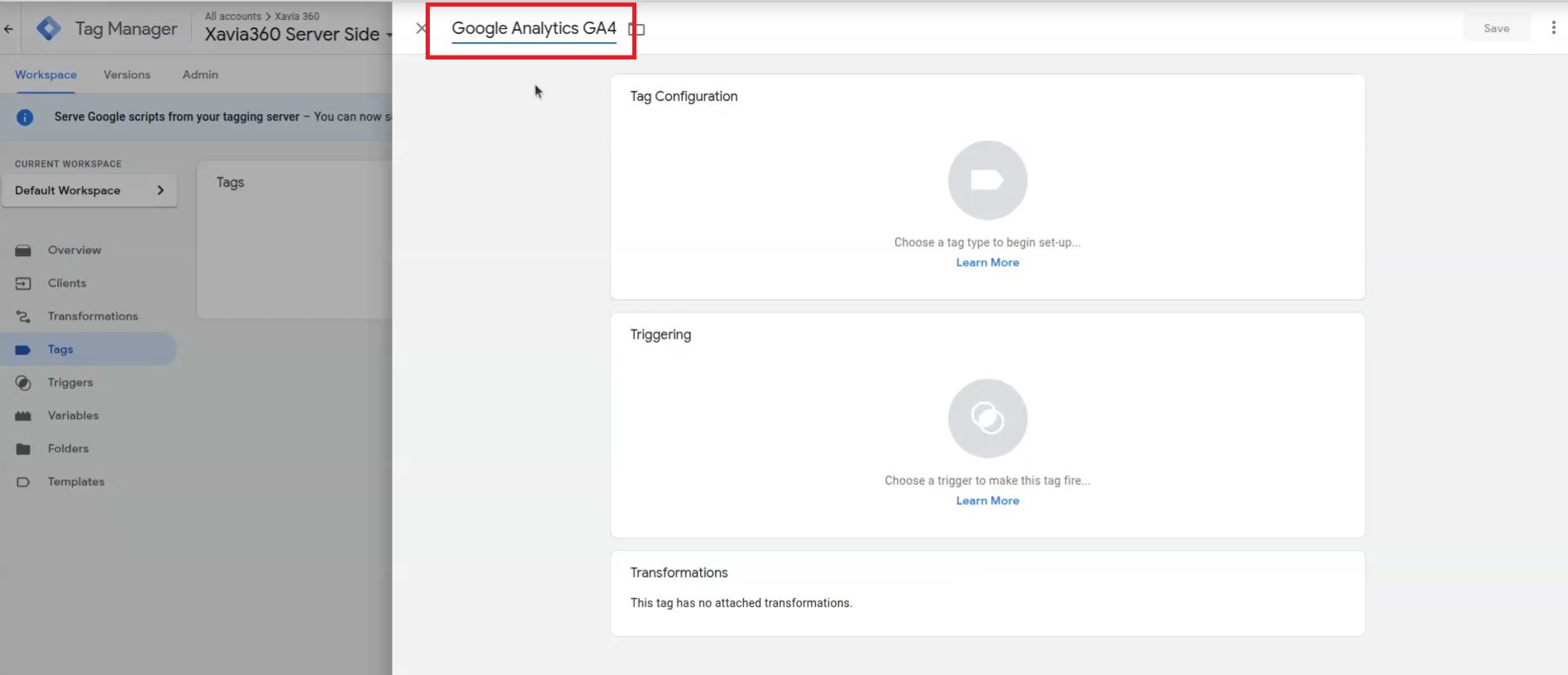Open Triggers in the sidebar
This screenshot has width=1568, height=675.
tap(70, 383)
